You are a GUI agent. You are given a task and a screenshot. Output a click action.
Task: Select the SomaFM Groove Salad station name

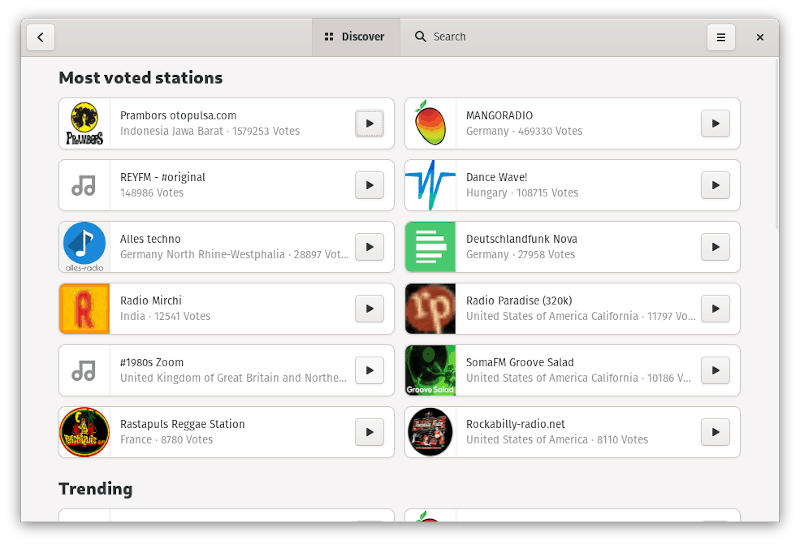tap(519, 363)
